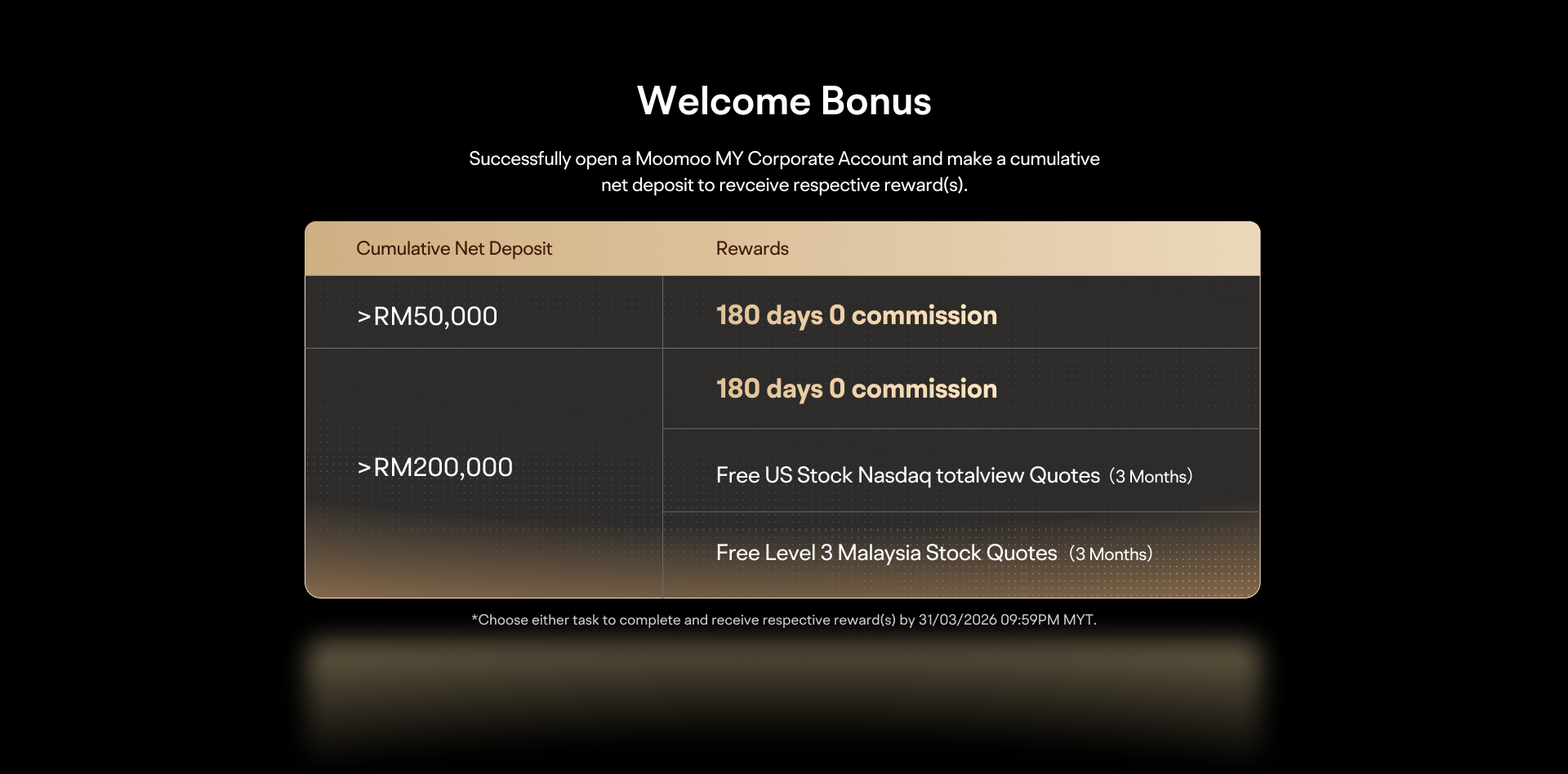Click the Cumulative Net Deposit column header

point(454,248)
